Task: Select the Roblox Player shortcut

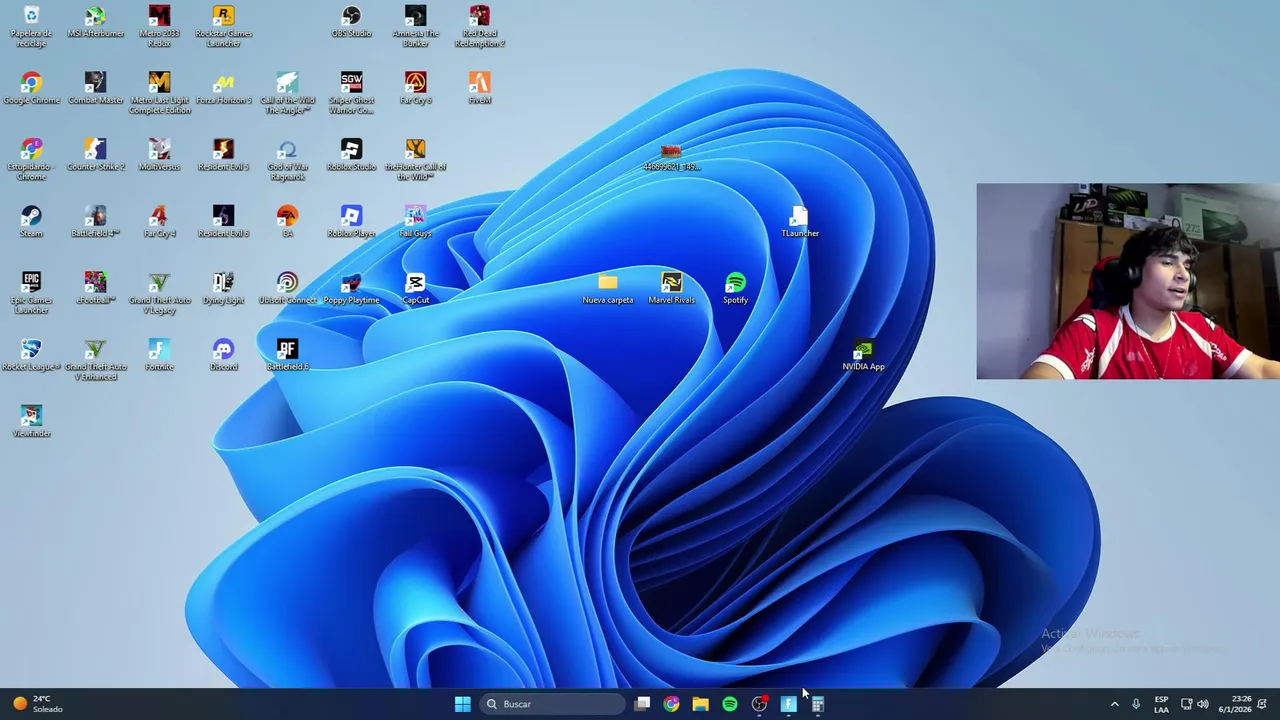Action: pyautogui.click(x=351, y=221)
